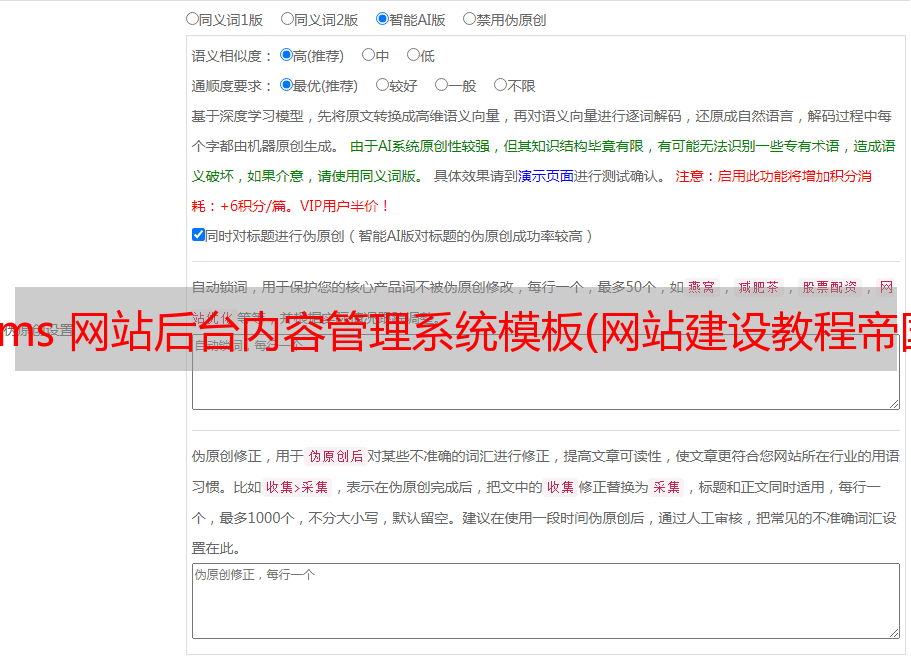The width and height of the screenshot is (911, 658).
Task: Select 禁用伪原创 radio option
Action: point(469,19)
